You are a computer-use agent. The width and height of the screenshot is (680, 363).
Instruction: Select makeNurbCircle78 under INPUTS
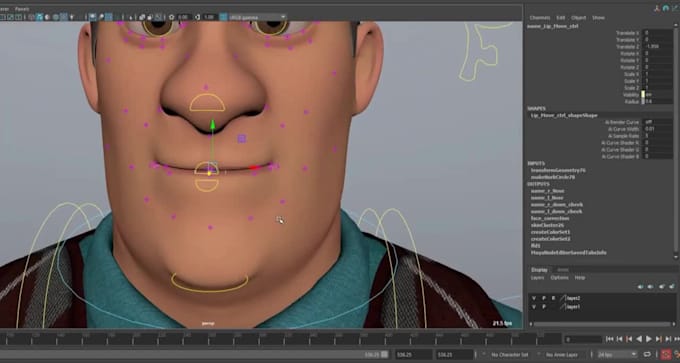[x=553, y=177]
